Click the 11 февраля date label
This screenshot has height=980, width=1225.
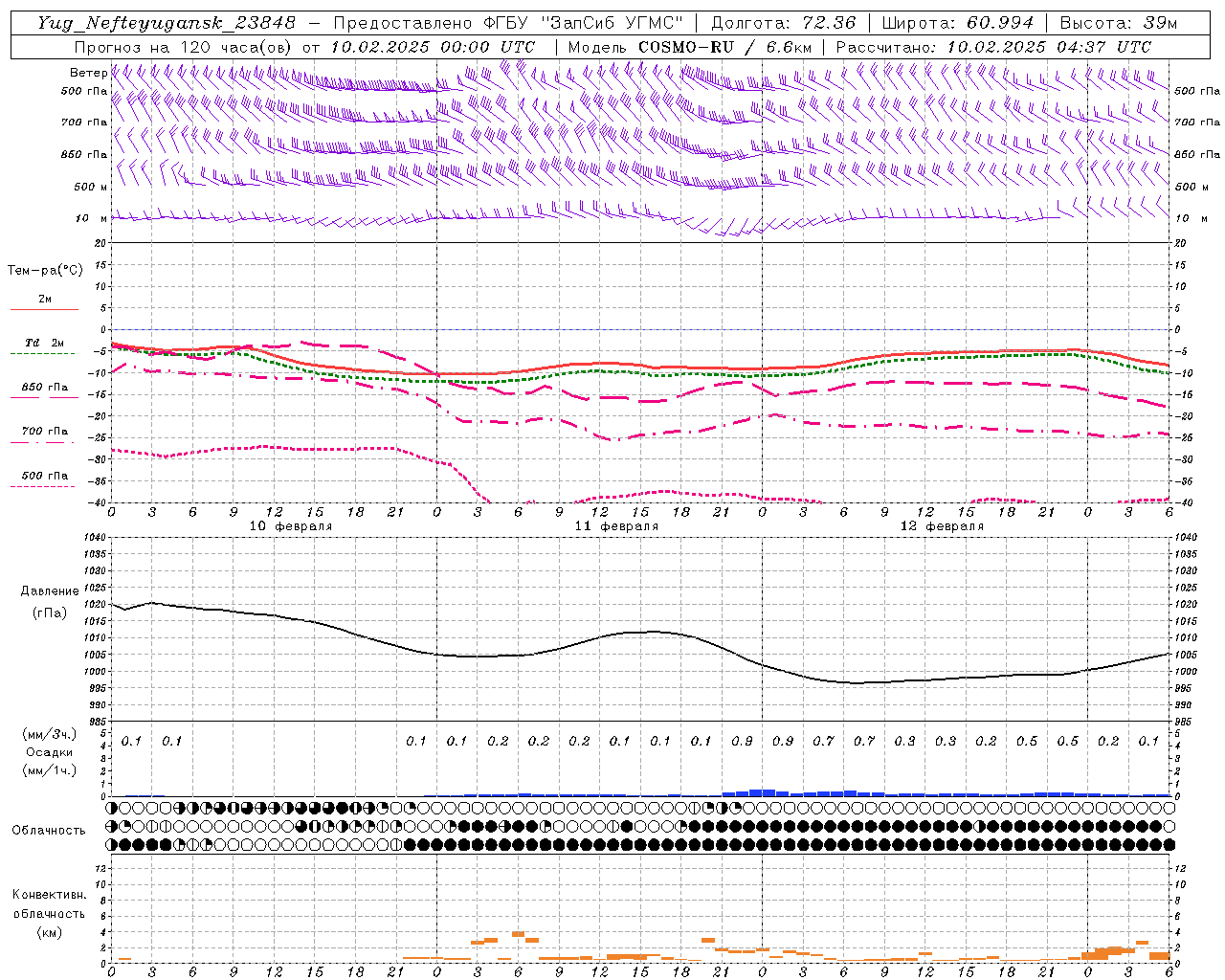coord(616,526)
